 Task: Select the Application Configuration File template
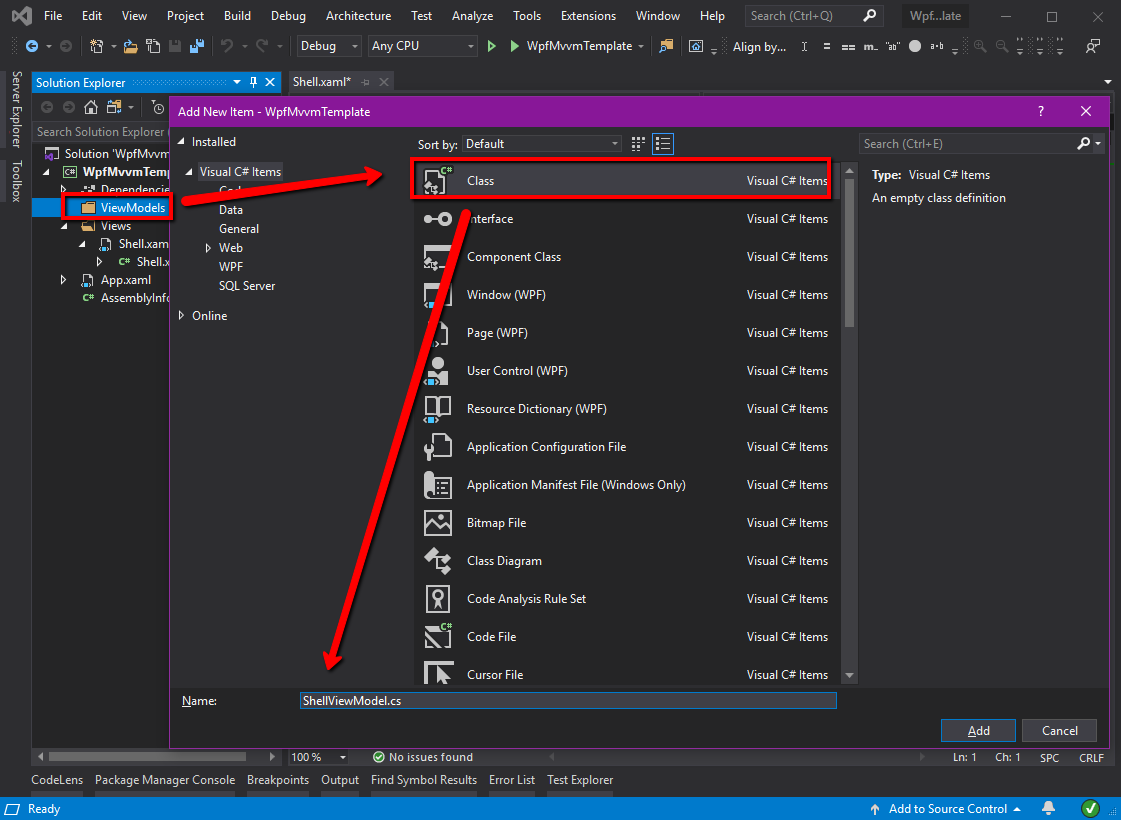pyautogui.click(x=626, y=446)
